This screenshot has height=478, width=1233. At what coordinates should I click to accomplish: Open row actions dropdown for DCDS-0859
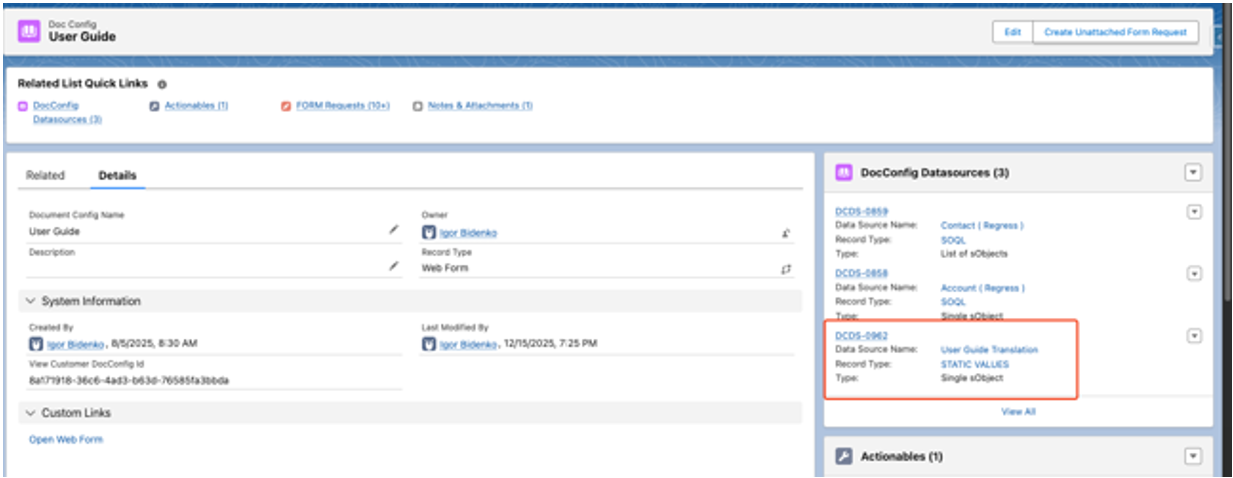click(1193, 212)
